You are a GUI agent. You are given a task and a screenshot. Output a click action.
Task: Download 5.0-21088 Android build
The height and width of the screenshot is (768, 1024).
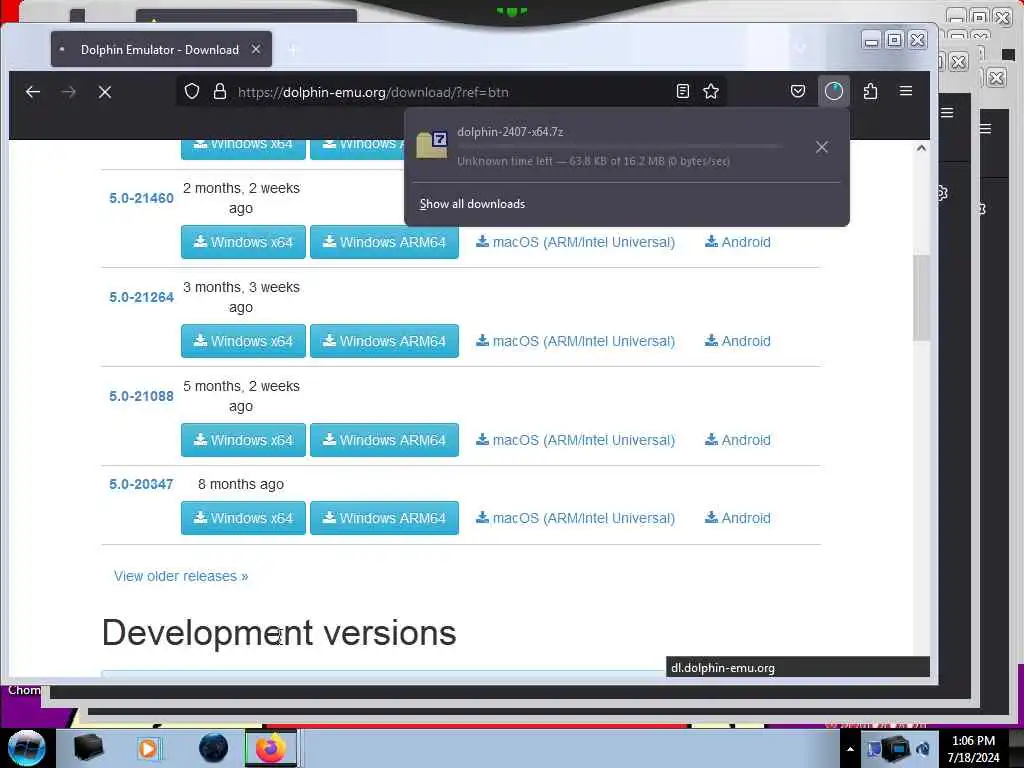pyautogui.click(x=737, y=440)
